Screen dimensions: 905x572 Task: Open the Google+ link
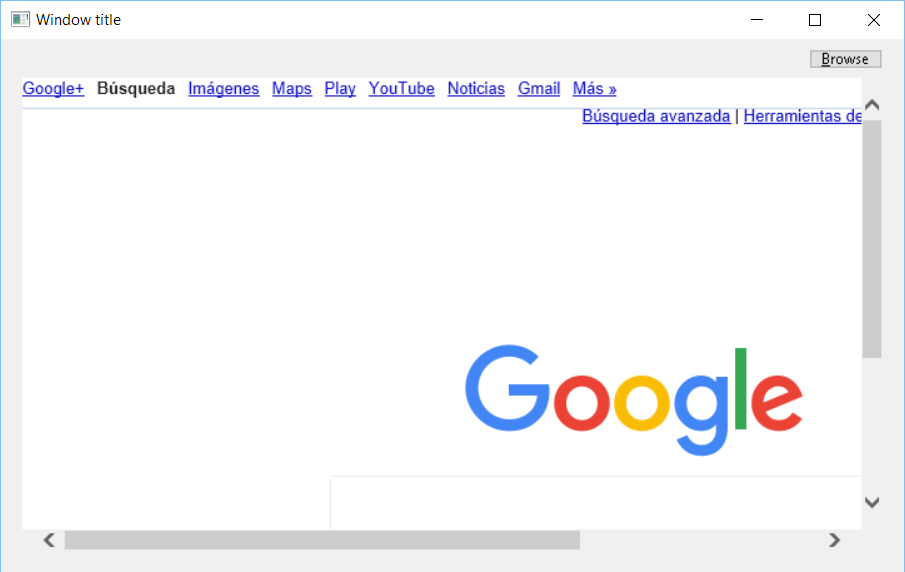pos(53,88)
